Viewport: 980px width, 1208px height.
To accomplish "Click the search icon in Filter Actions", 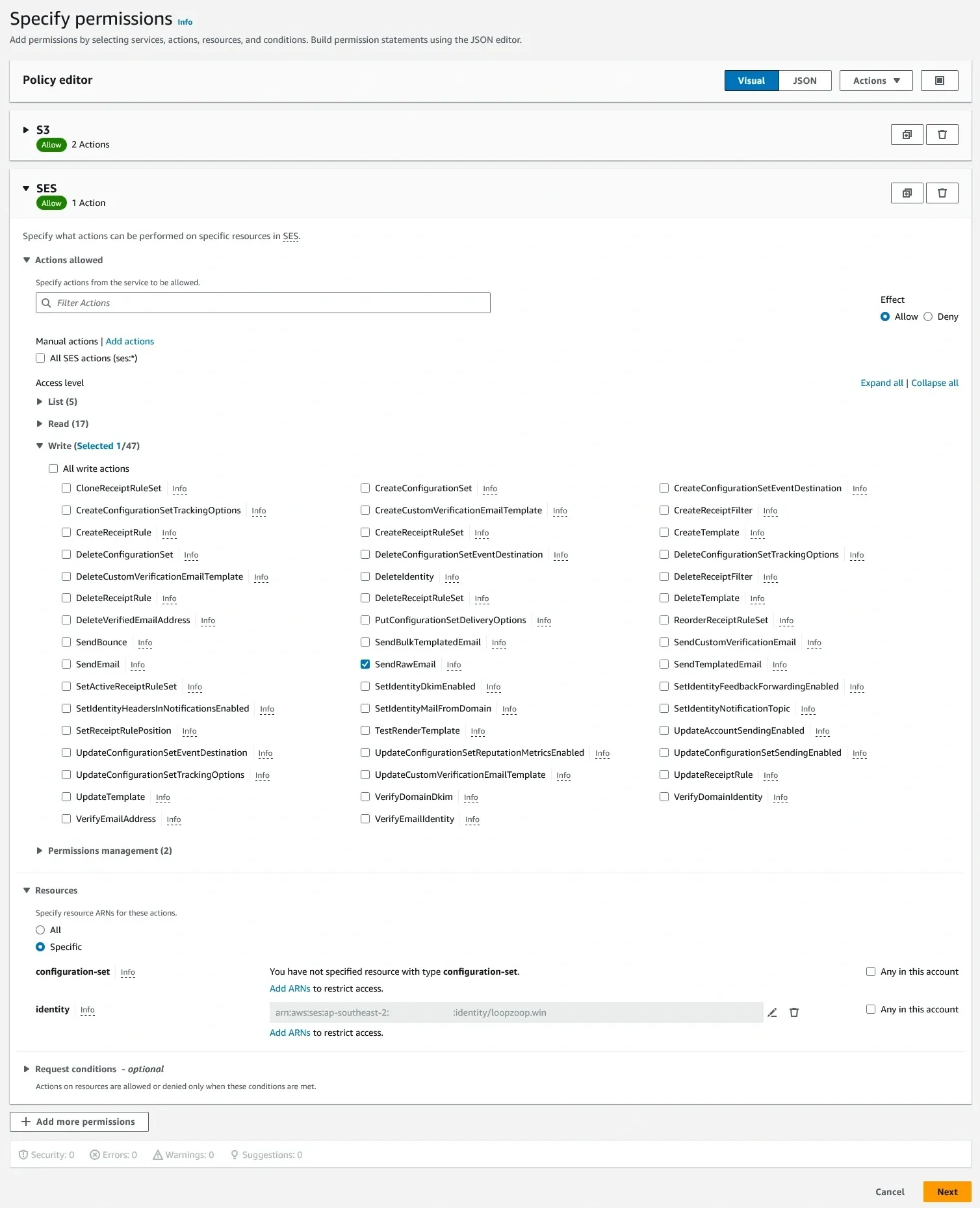I will [46, 303].
